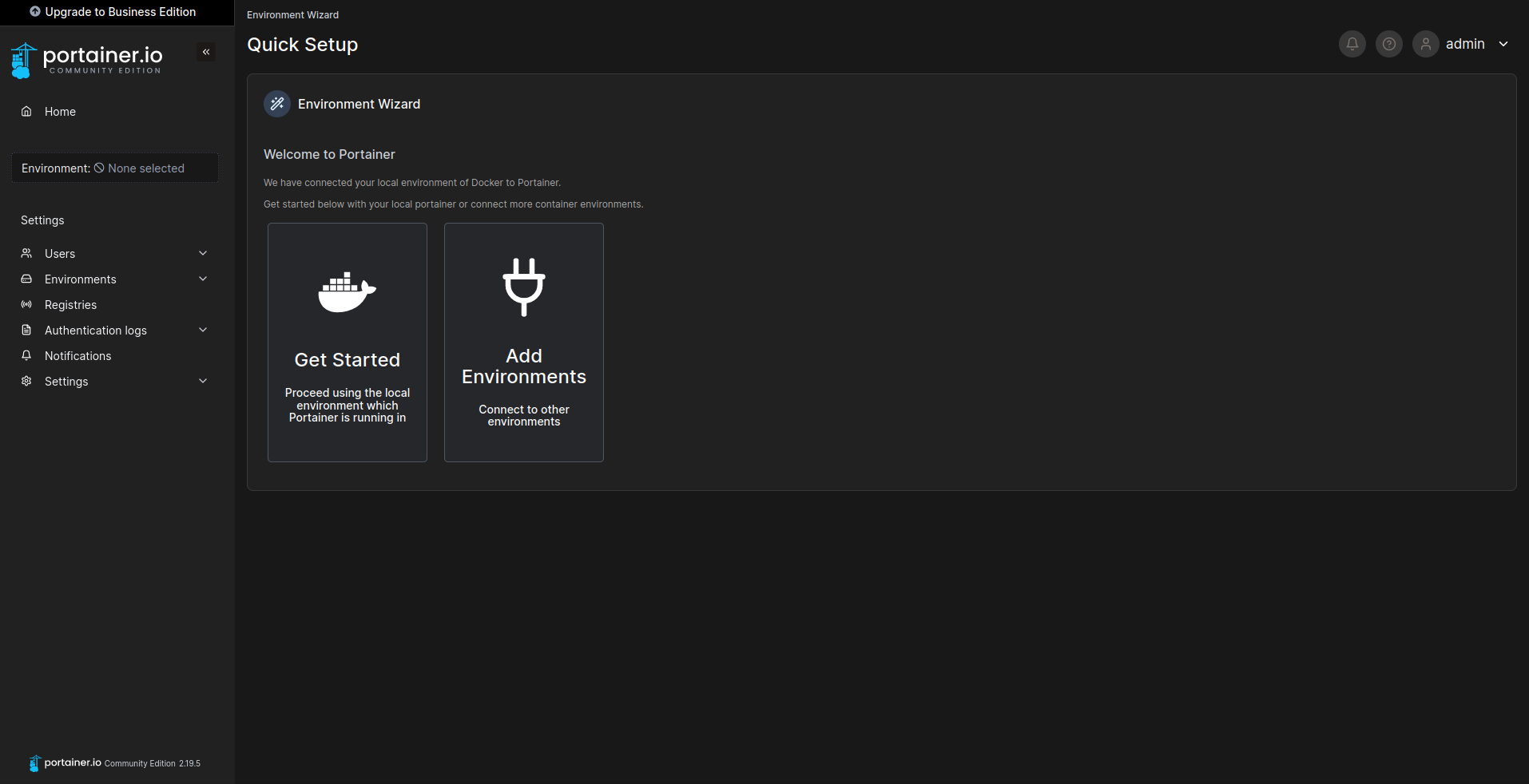Viewport: 1529px width, 784px height.
Task: Click the plug icon for environments
Action: tap(523, 287)
